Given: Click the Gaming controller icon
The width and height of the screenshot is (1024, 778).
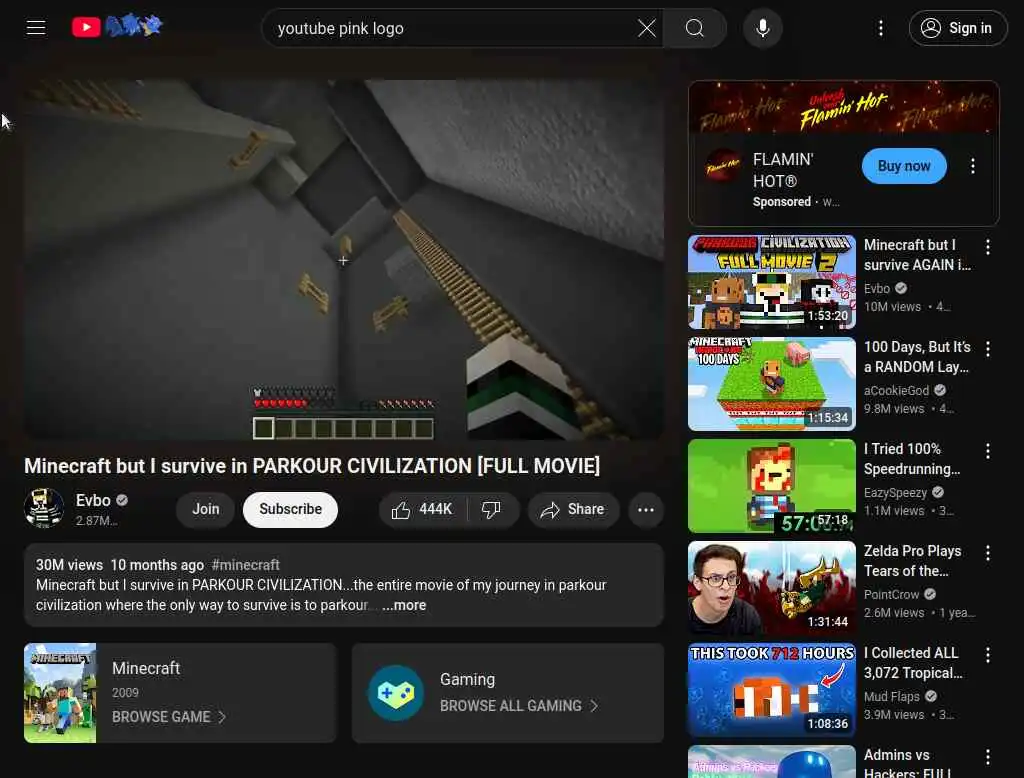Looking at the screenshot, I should click(396, 693).
